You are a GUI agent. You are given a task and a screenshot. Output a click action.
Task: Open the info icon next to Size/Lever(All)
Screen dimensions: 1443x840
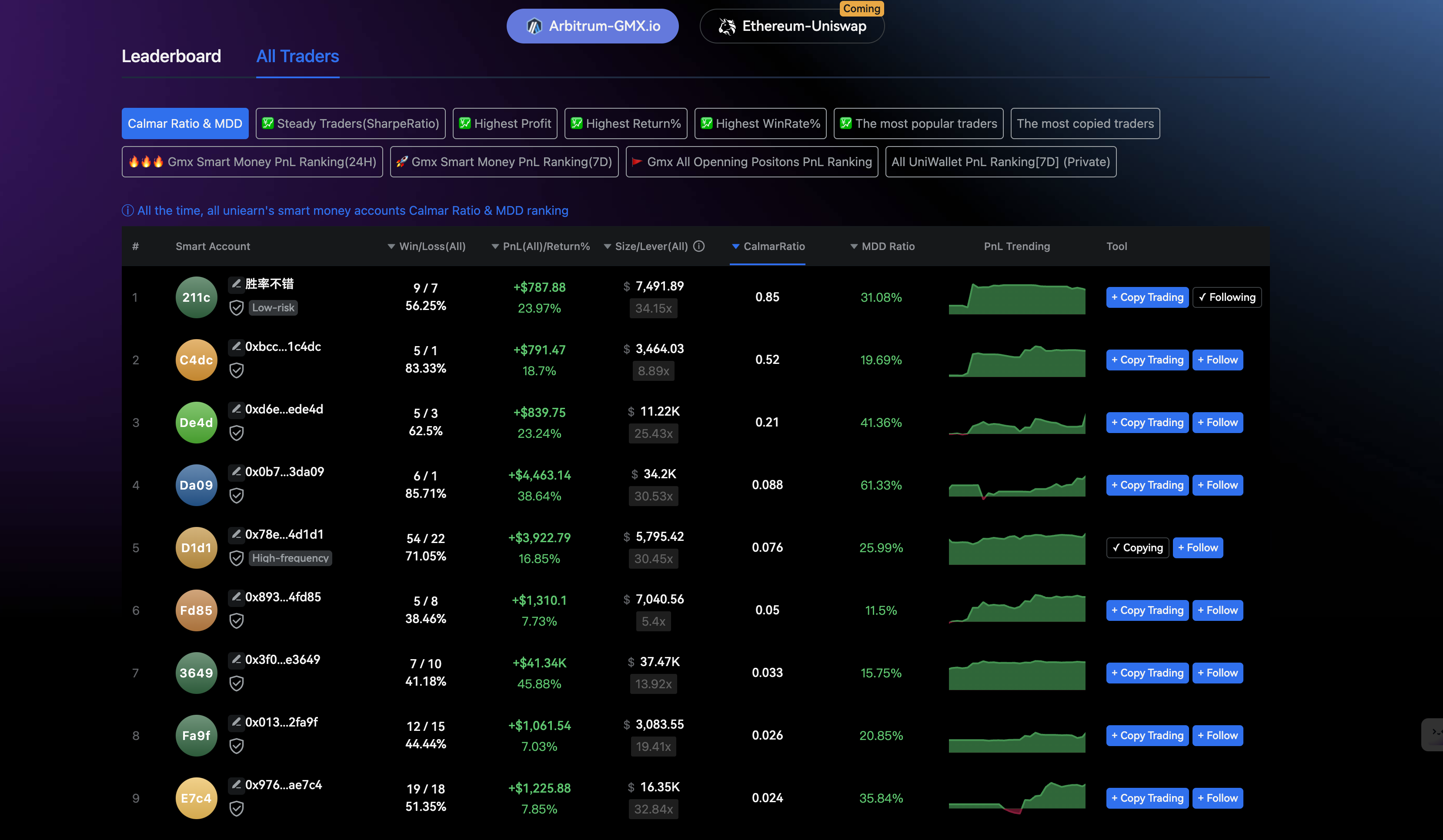(699, 246)
